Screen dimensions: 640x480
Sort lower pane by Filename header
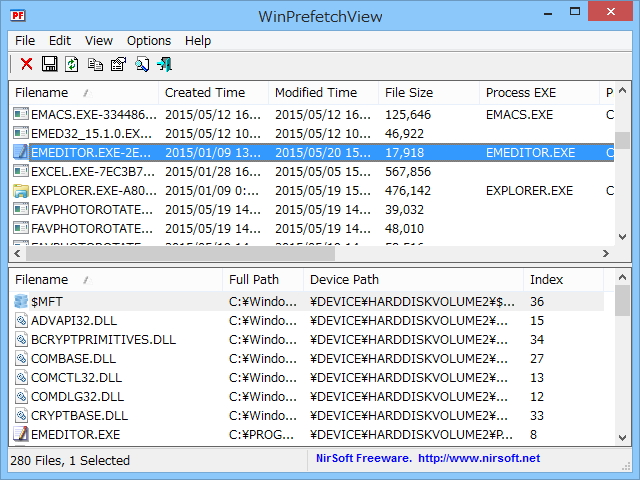coord(116,280)
